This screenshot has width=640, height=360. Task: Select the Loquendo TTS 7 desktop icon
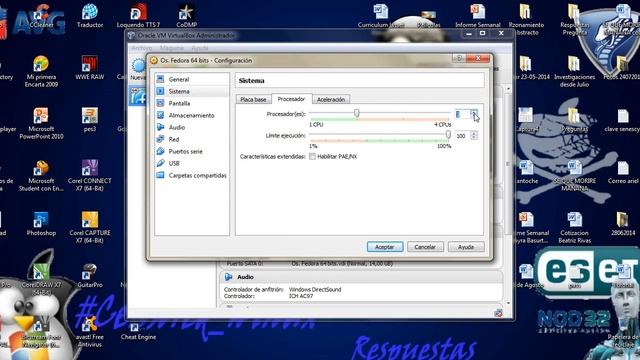[x=138, y=16]
